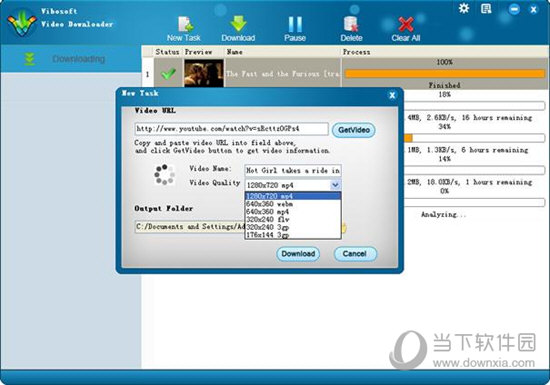This screenshot has height=385, width=550.
Task: Open the Fast and the Furious preview thumbnail
Action: tap(204, 73)
